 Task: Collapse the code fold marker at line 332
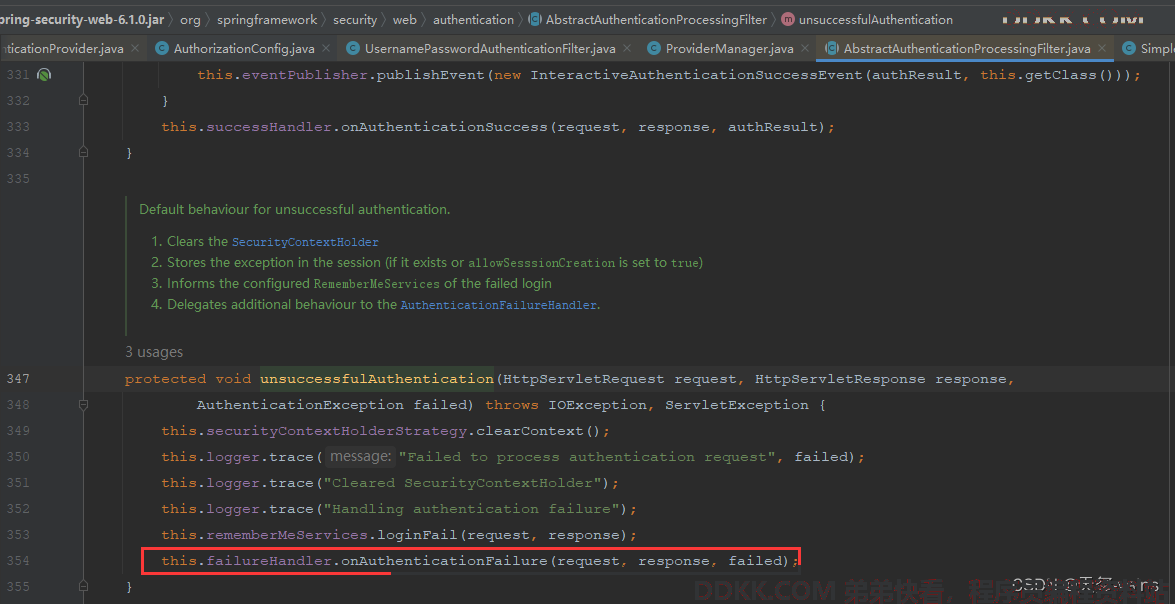(83, 100)
